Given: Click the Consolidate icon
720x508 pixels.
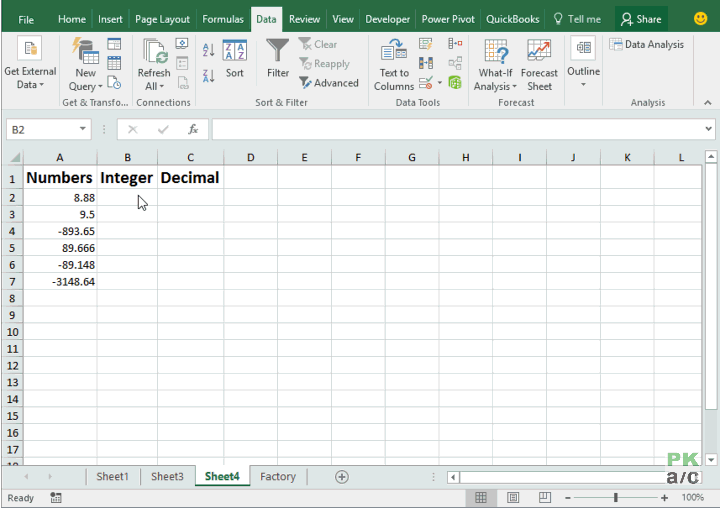Looking at the screenshot, I should pyautogui.click(x=455, y=44).
